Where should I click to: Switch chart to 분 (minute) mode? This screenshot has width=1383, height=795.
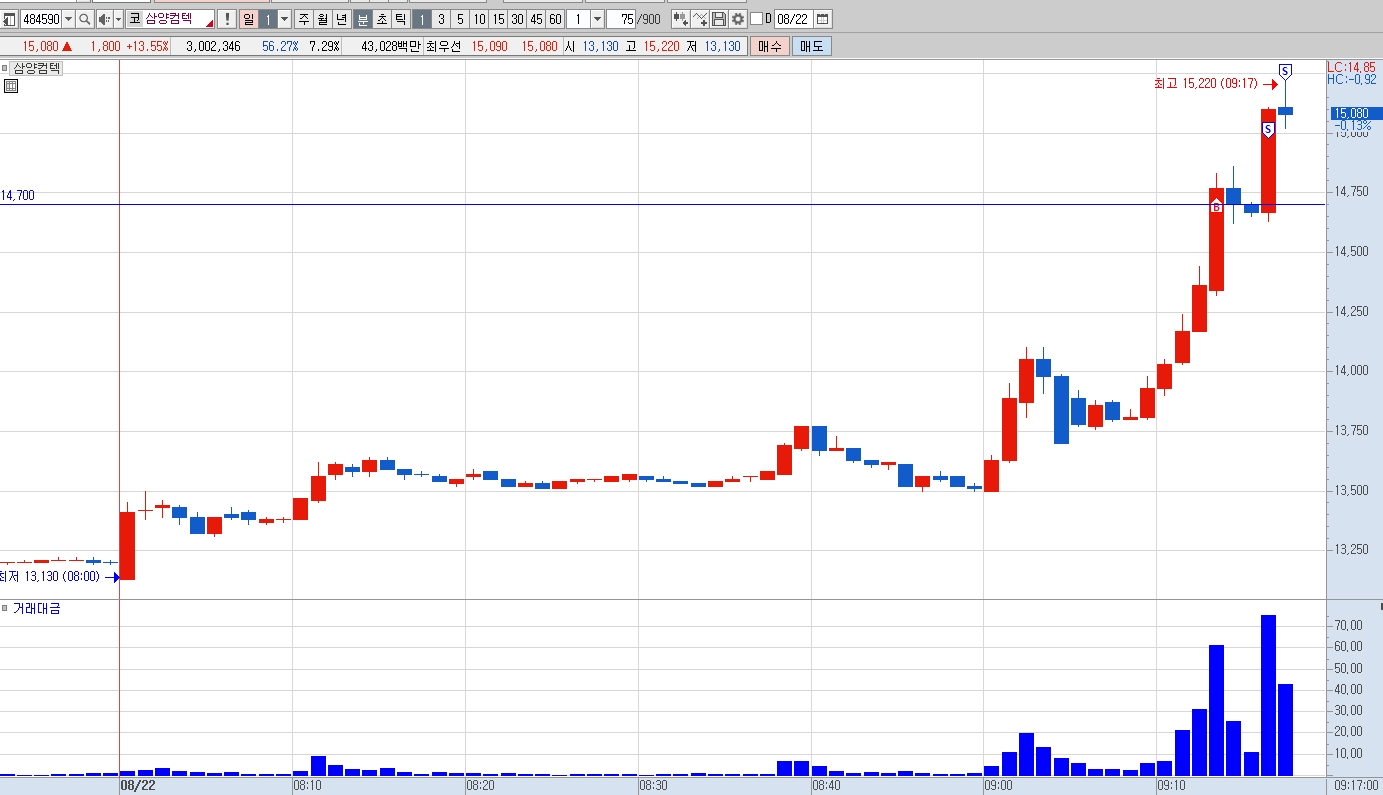tap(362, 19)
